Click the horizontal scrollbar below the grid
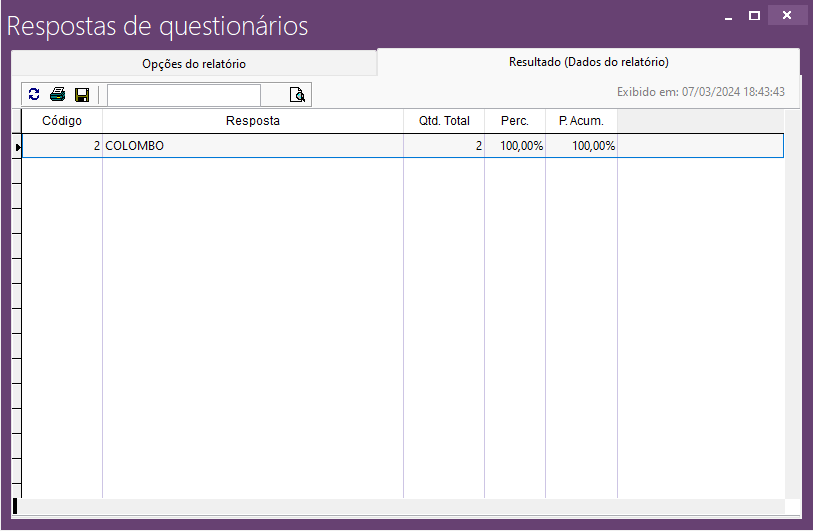Viewport: 813px width, 531px height. click(400, 506)
